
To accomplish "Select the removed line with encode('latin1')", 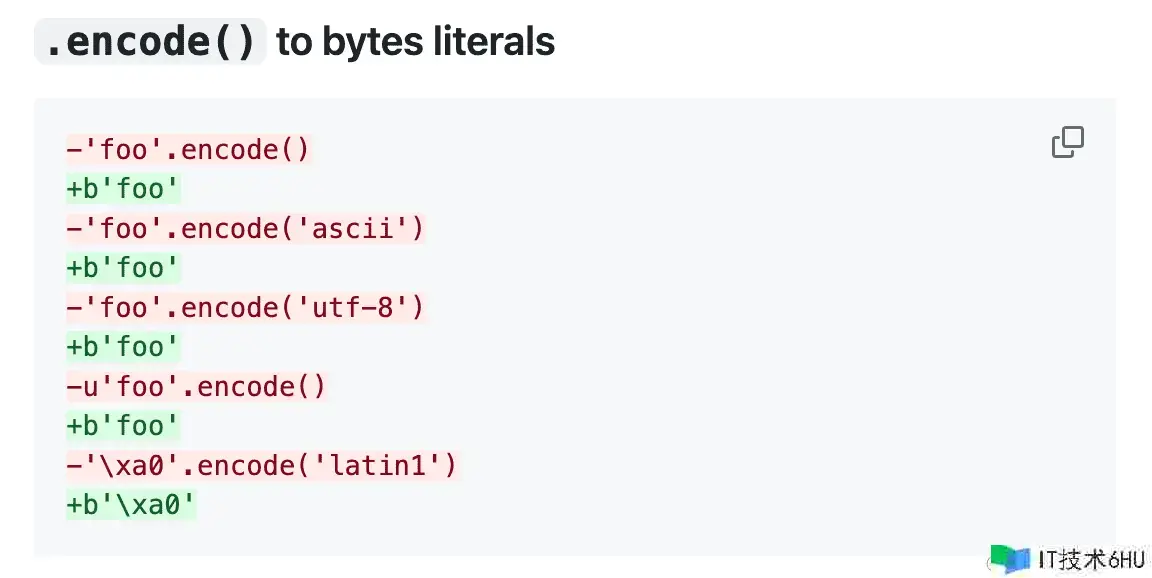I will pos(262,465).
